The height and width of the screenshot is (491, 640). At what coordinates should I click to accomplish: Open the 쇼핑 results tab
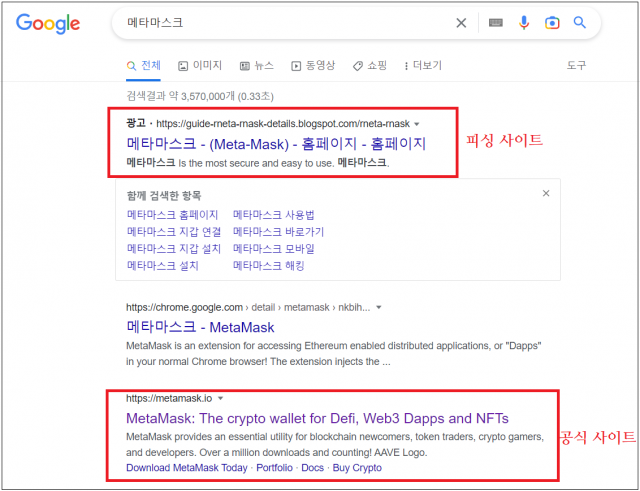tap(370, 66)
